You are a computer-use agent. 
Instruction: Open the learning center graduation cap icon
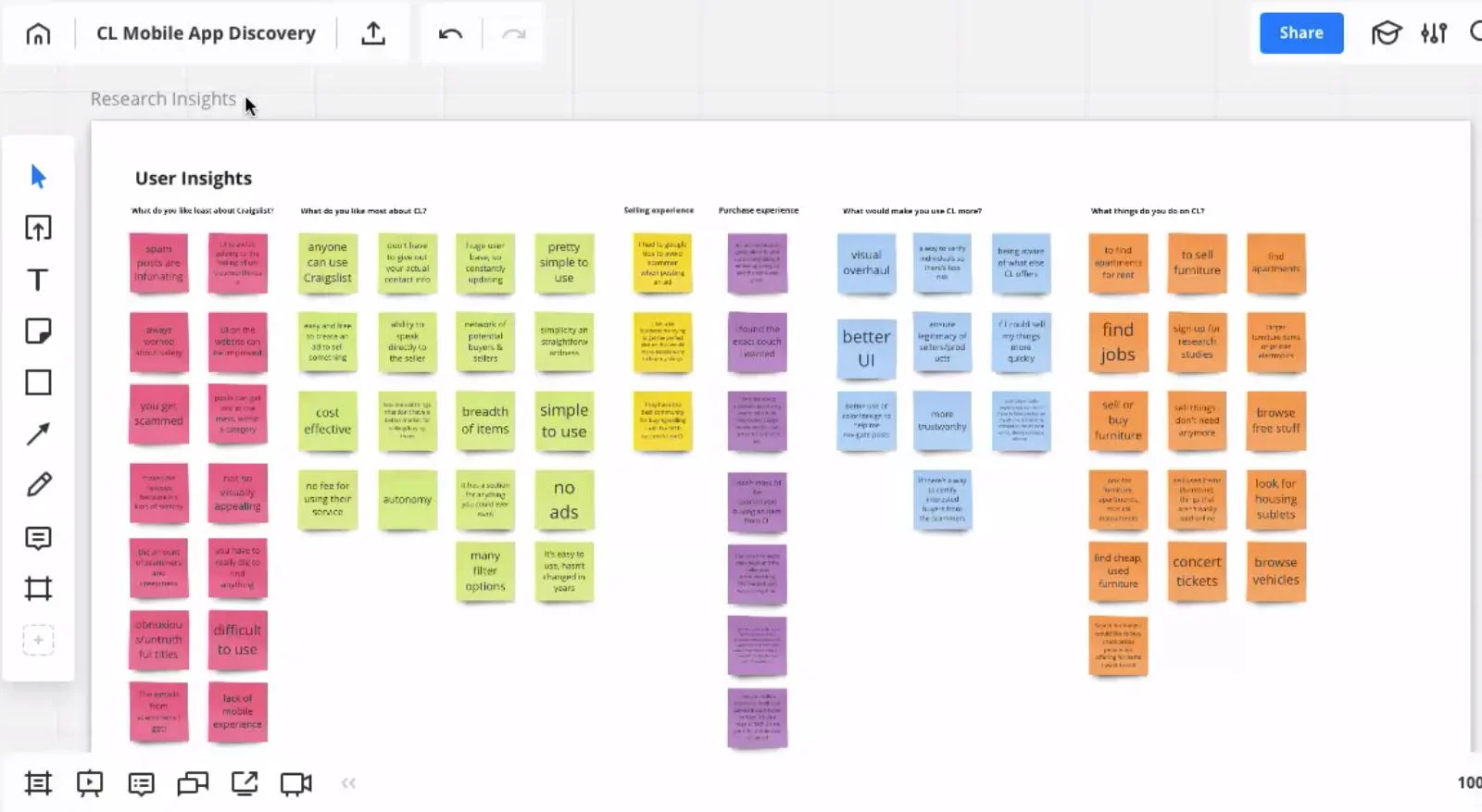pos(1386,33)
